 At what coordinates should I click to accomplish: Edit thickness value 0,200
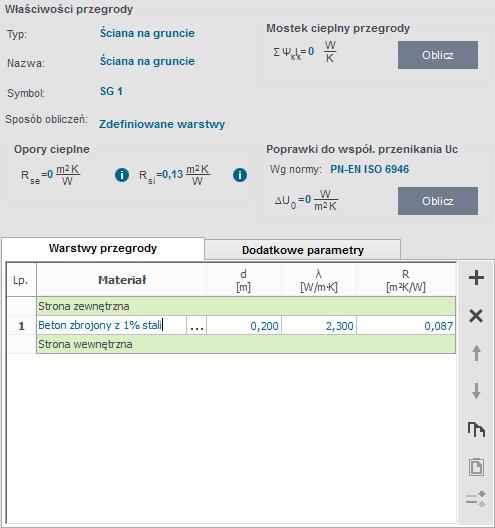[244, 326]
